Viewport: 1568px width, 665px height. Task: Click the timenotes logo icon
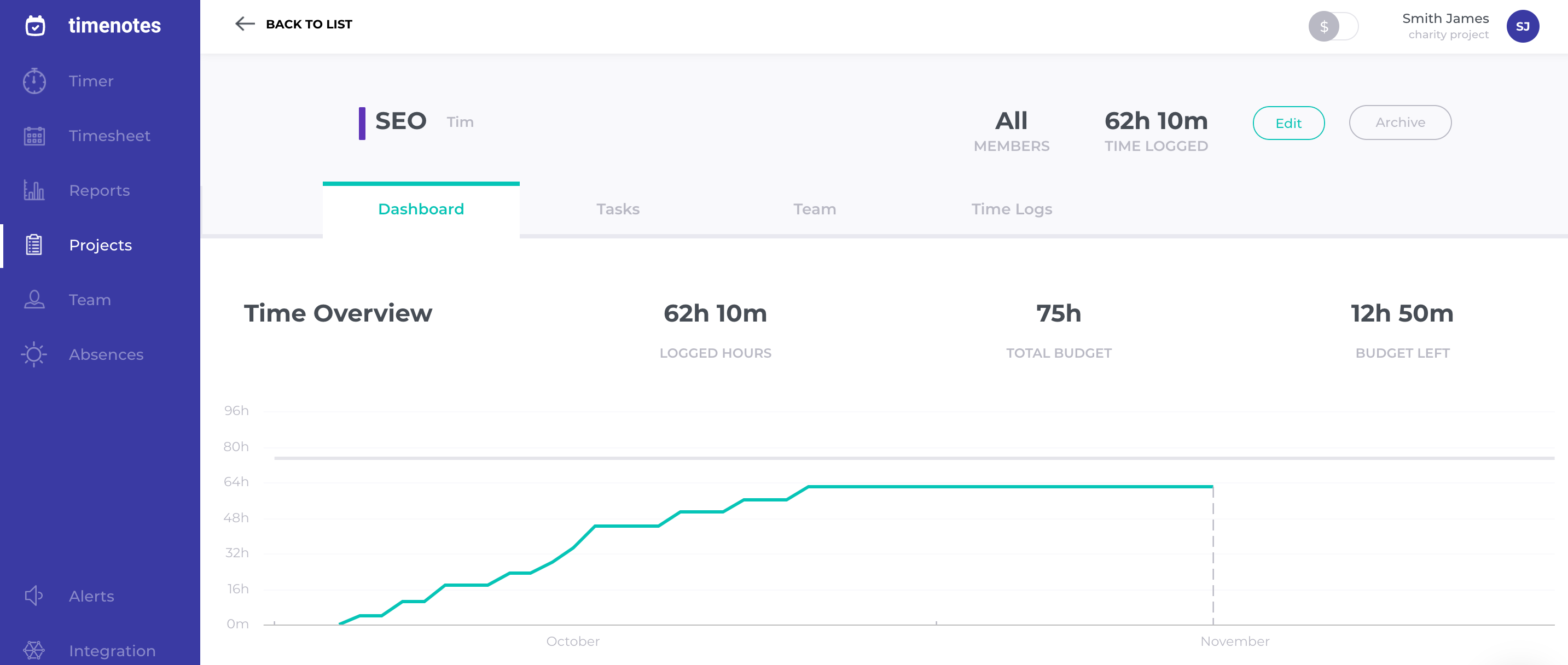(36, 26)
